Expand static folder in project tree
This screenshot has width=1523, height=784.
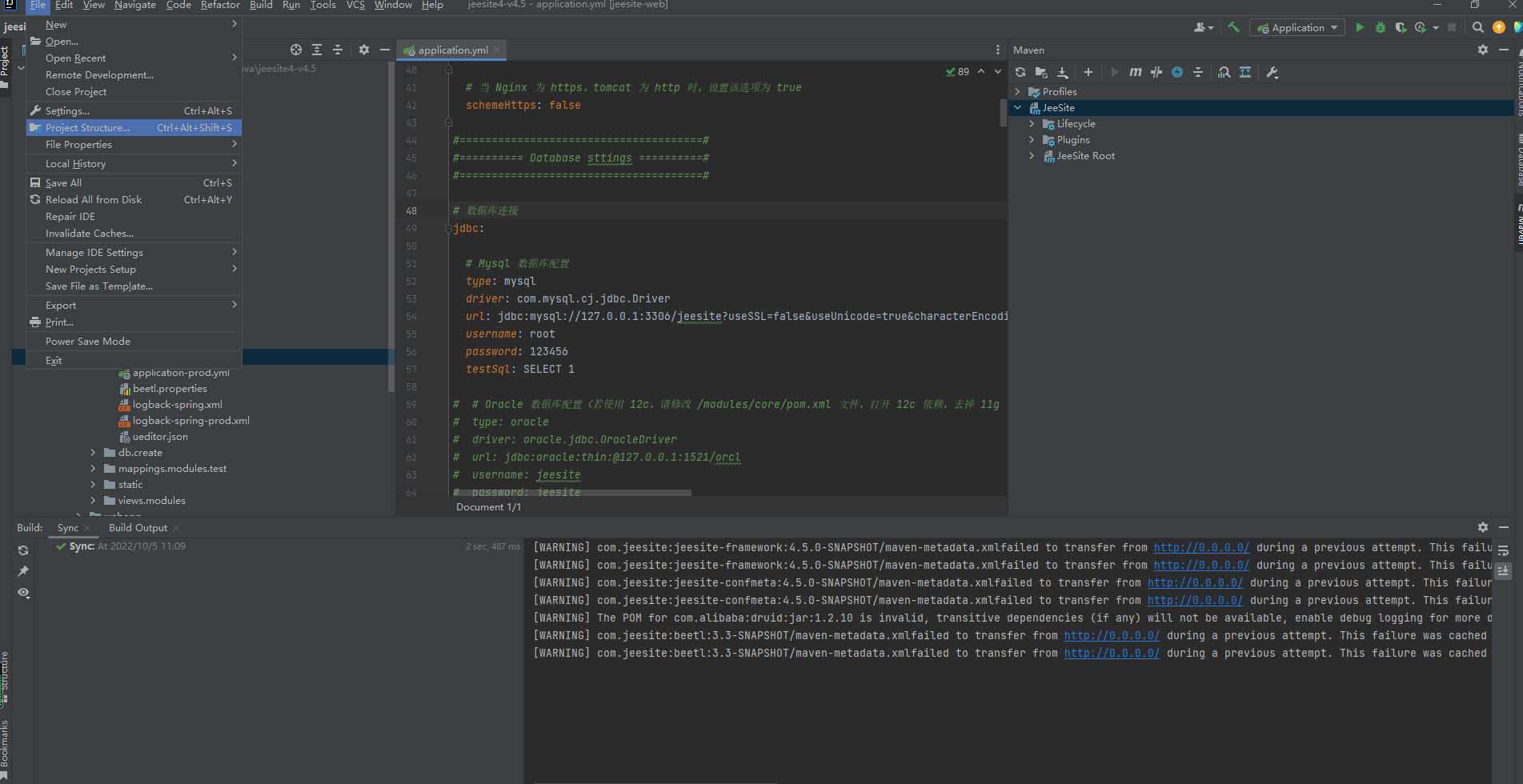(93, 485)
